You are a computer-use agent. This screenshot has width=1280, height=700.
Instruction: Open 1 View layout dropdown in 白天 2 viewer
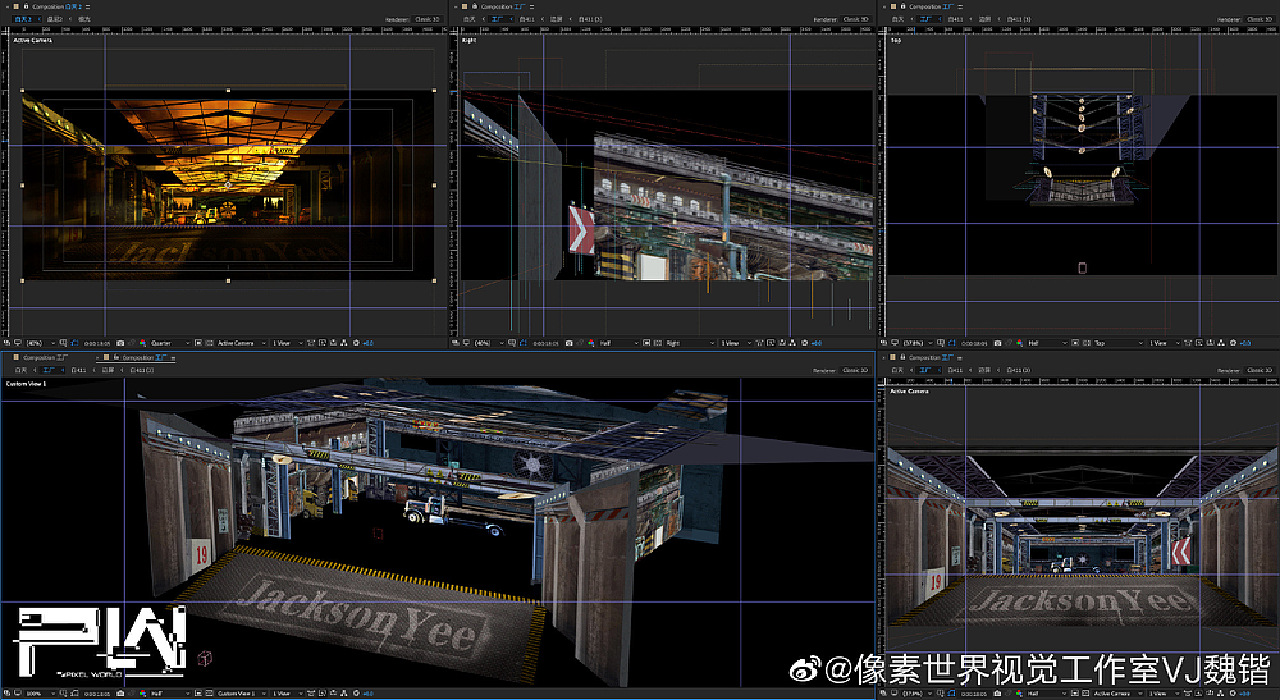pyautogui.click(x=288, y=343)
